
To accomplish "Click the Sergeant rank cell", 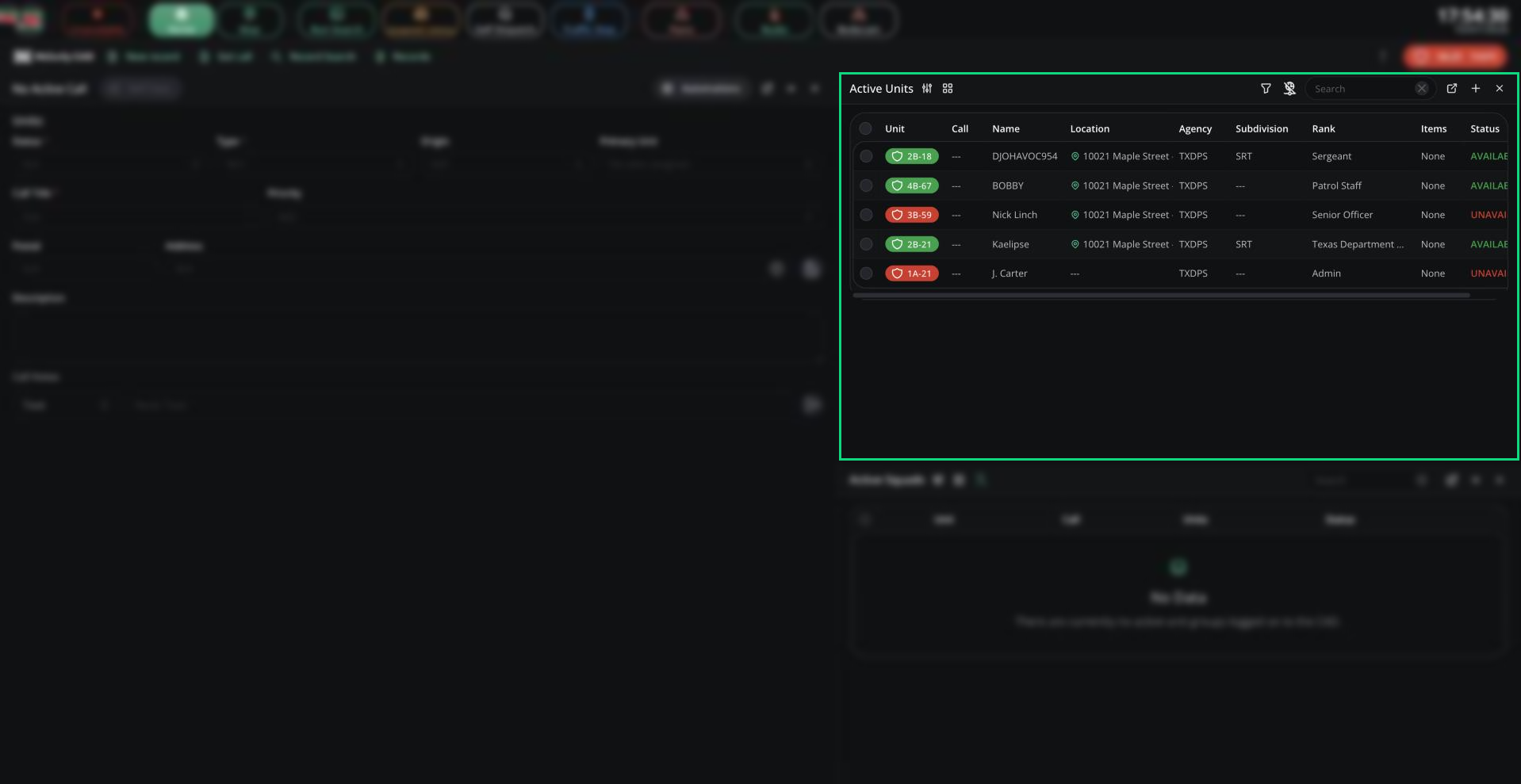I will [x=1331, y=156].
